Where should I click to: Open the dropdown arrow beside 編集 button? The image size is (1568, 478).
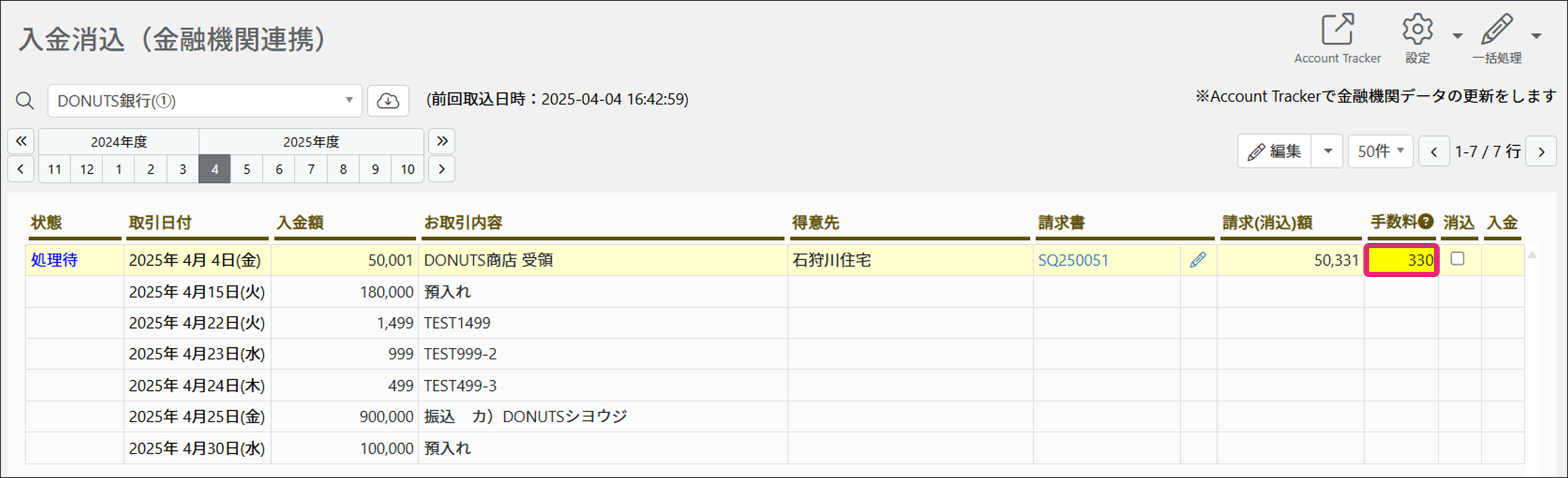(x=1327, y=151)
